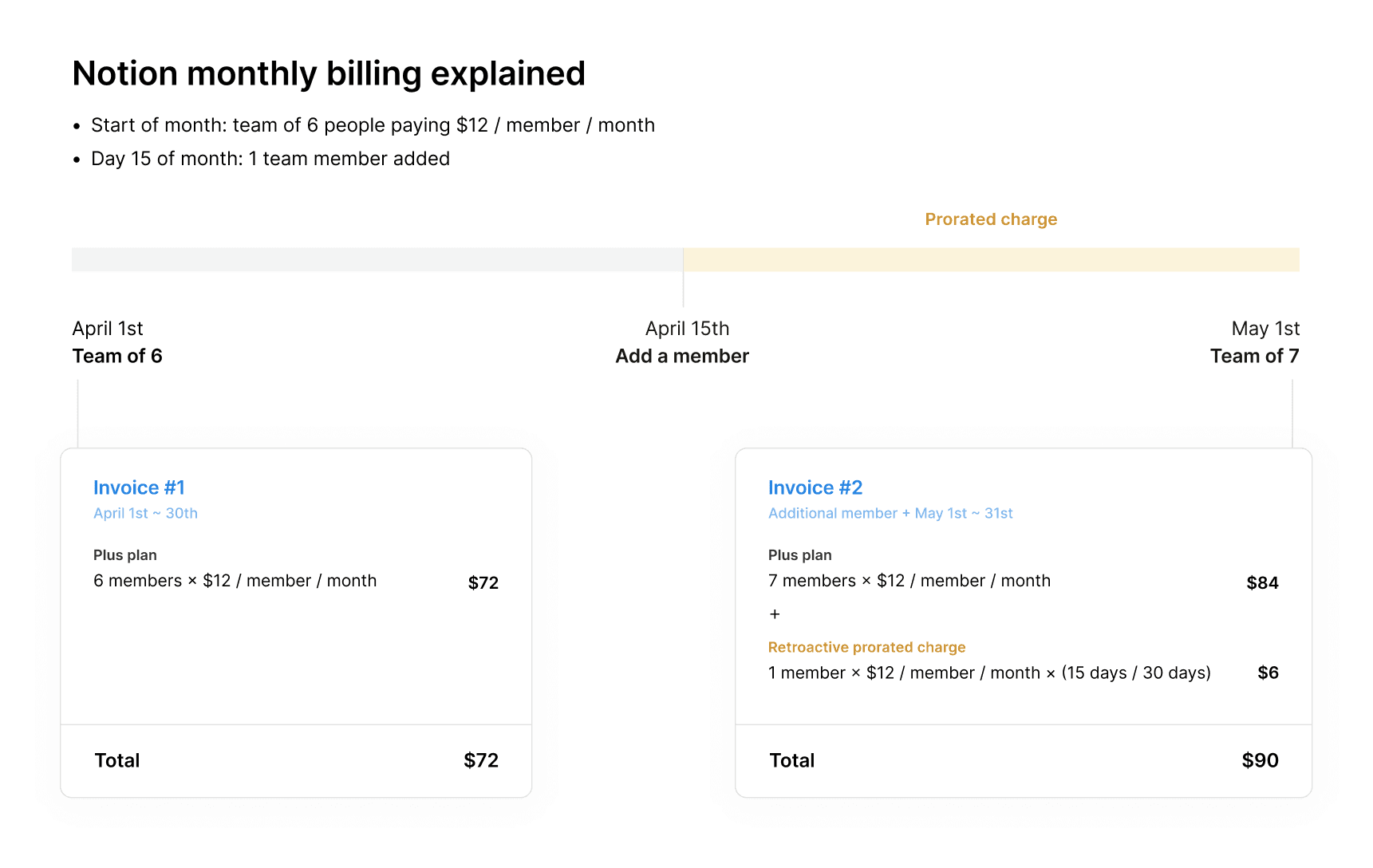Click the yellow prorated timeline segment
The height and width of the screenshot is (868, 1373).
(x=989, y=258)
